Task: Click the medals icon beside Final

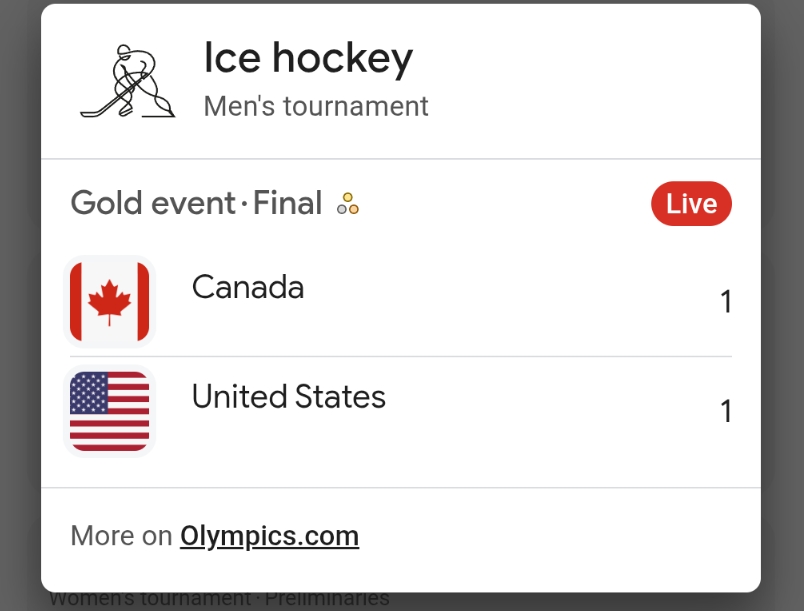Action: click(347, 204)
